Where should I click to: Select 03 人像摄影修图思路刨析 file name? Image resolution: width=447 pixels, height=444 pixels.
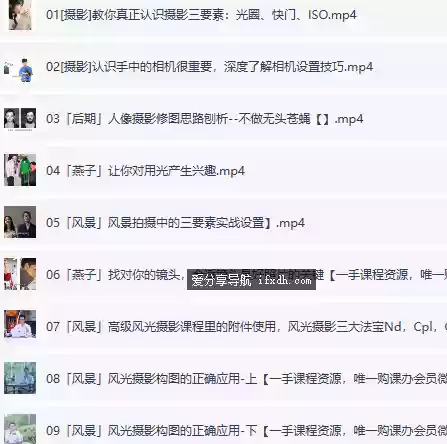tap(204, 119)
